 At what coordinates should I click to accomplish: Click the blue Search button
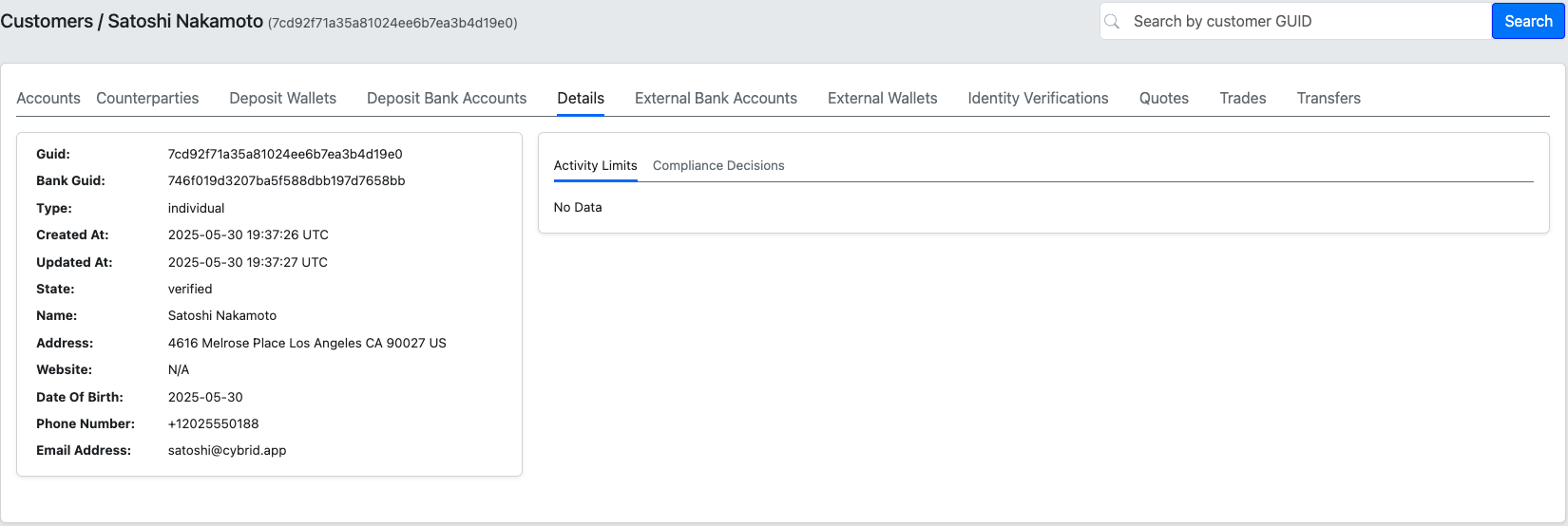[1528, 21]
